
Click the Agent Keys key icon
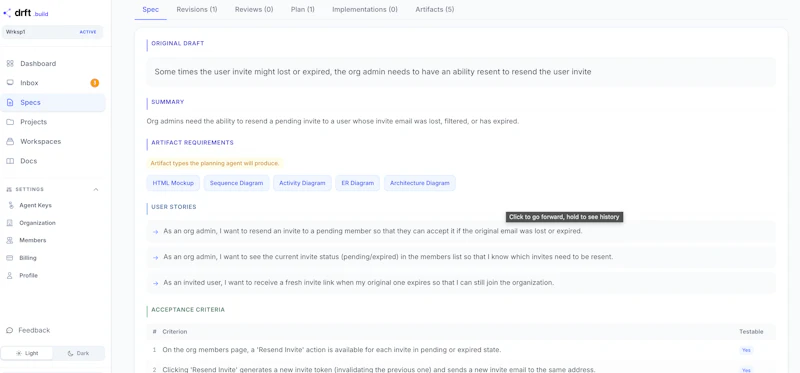tap(10, 205)
